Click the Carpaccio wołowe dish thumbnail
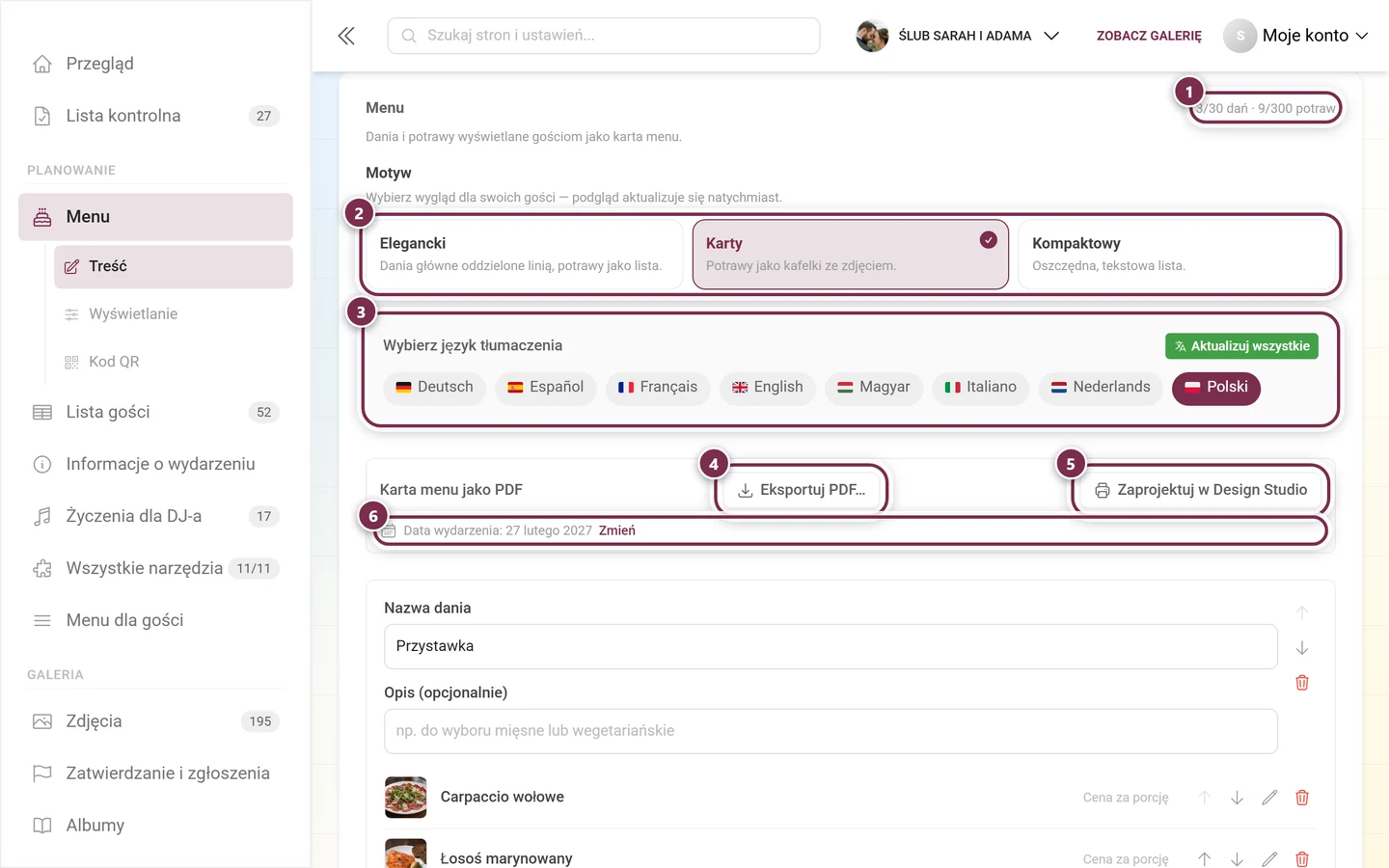 click(405, 798)
